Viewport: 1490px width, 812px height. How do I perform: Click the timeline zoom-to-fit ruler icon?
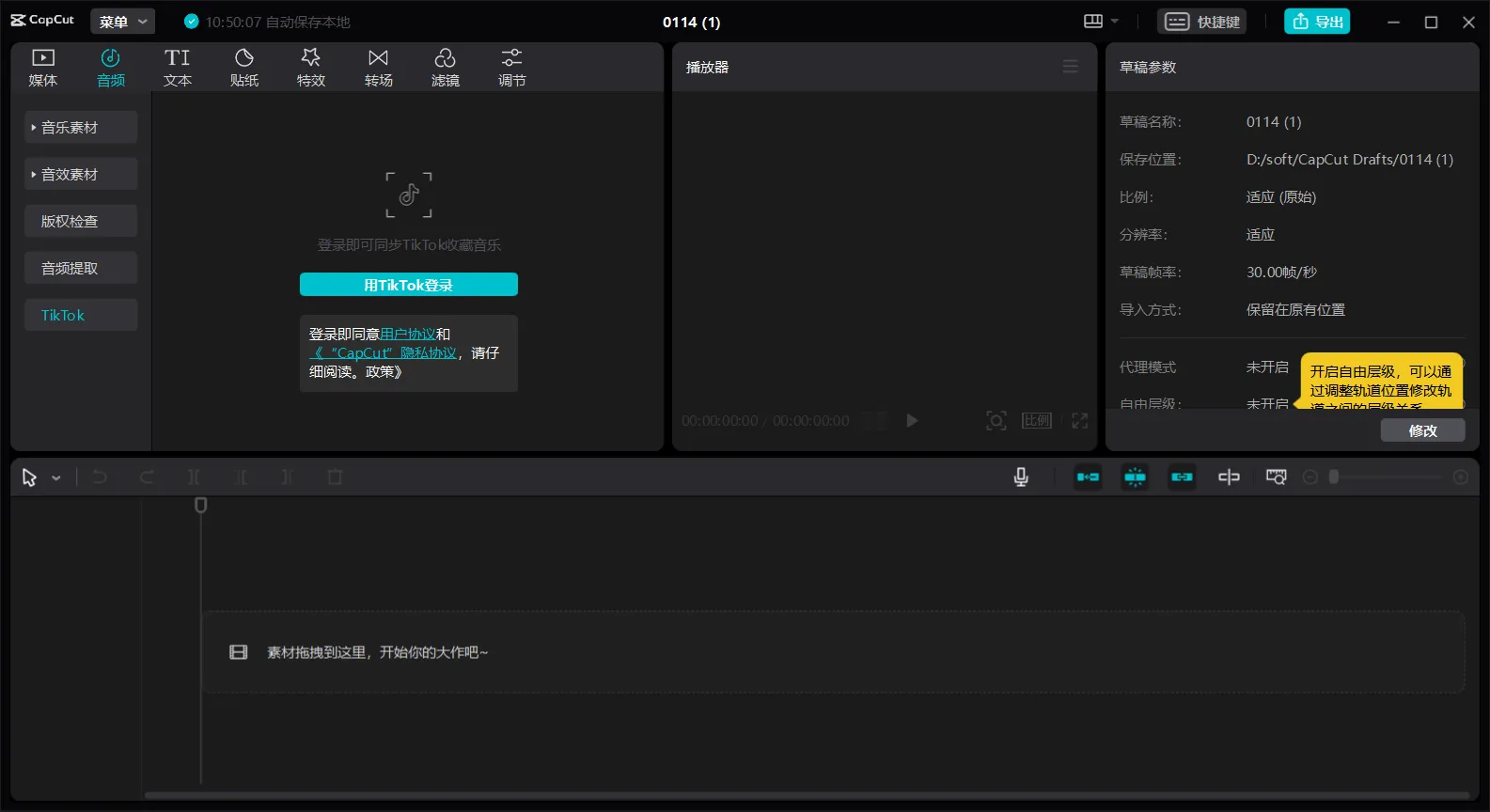[1276, 477]
